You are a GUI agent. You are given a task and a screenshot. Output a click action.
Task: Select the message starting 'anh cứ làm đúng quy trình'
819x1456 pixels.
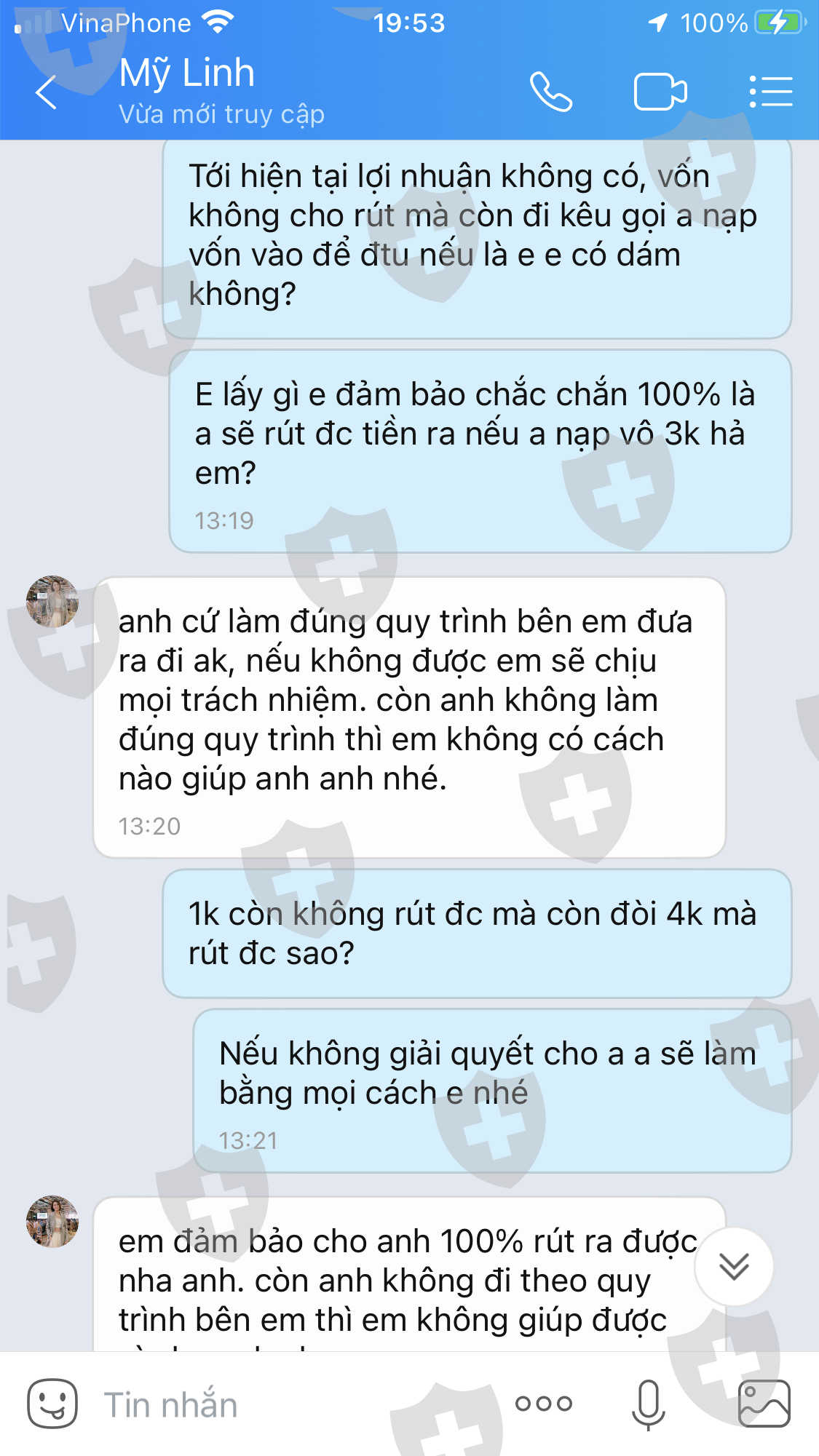point(410,717)
